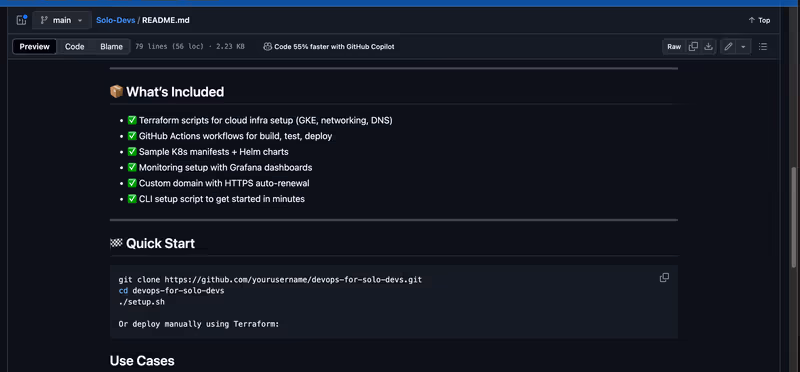Copy raw file contents icon
The image size is (800, 372).
[x=693, y=46]
